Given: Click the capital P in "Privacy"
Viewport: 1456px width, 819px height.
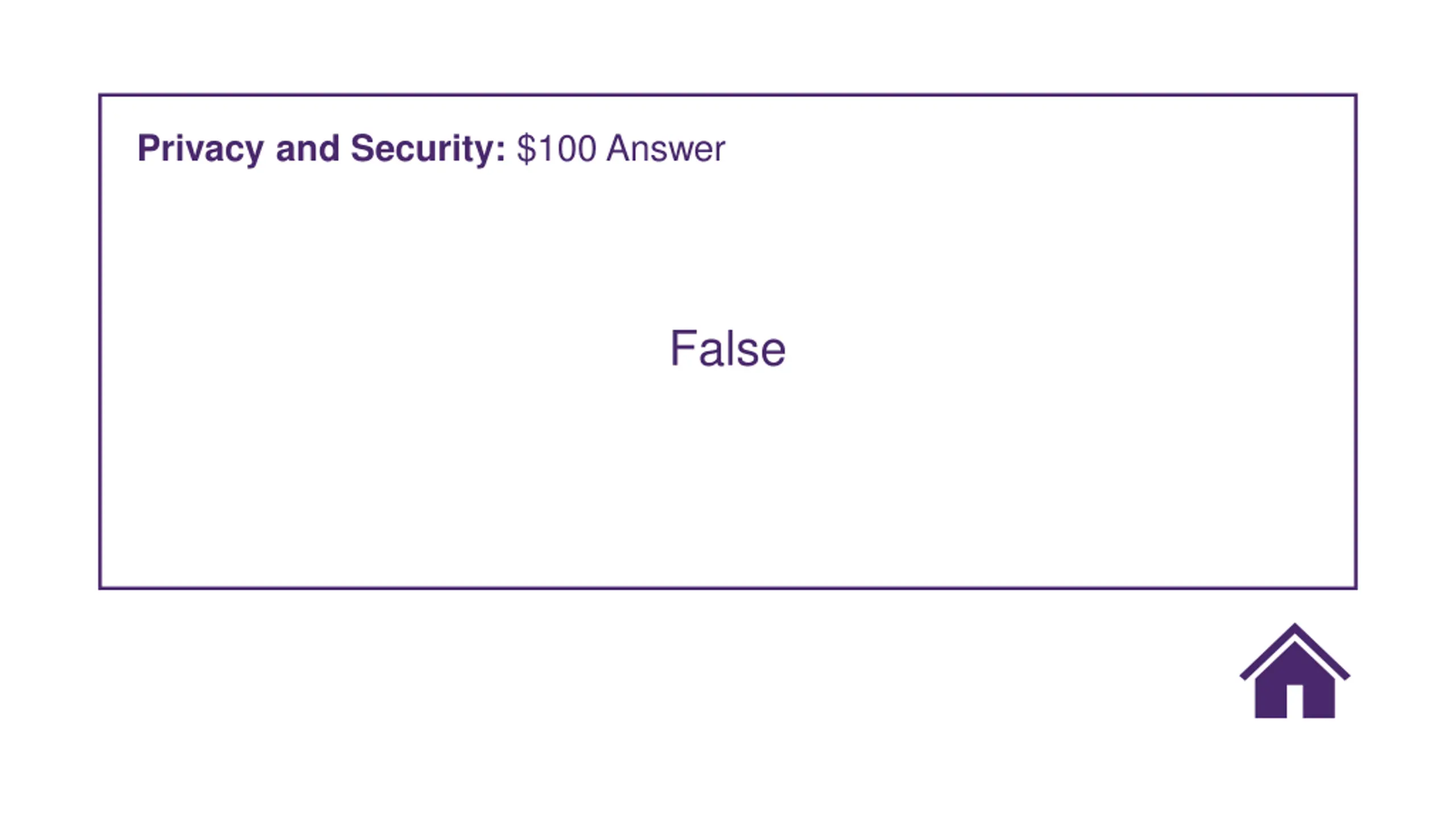Looking at the screenshot, I should [148, 149].
